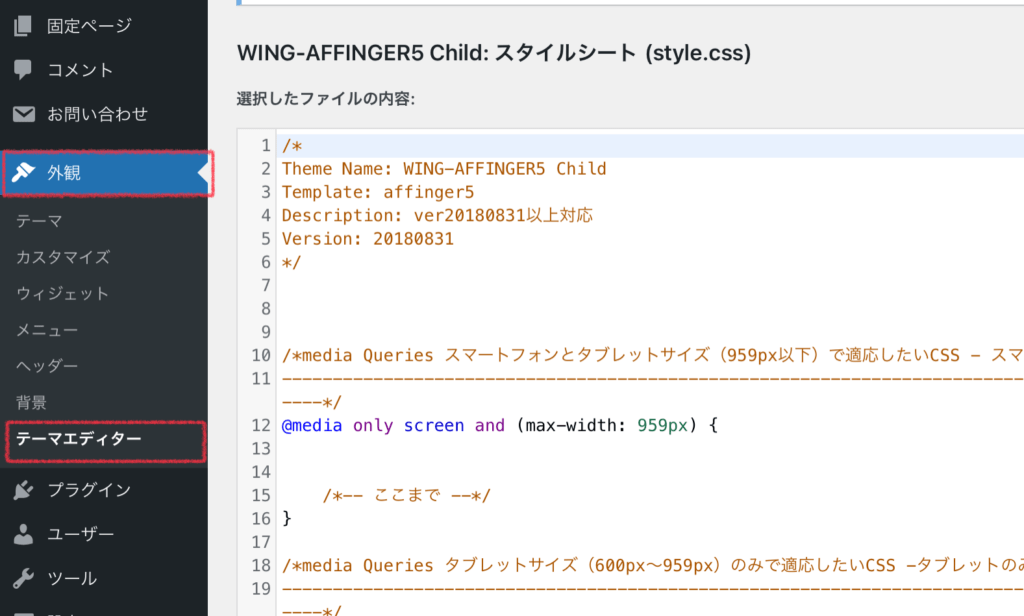Image resolution: width=1024 pixels, height=616 pixels.
Task: Open the ヘッダー submenu link
Action: tap(46, 366)
